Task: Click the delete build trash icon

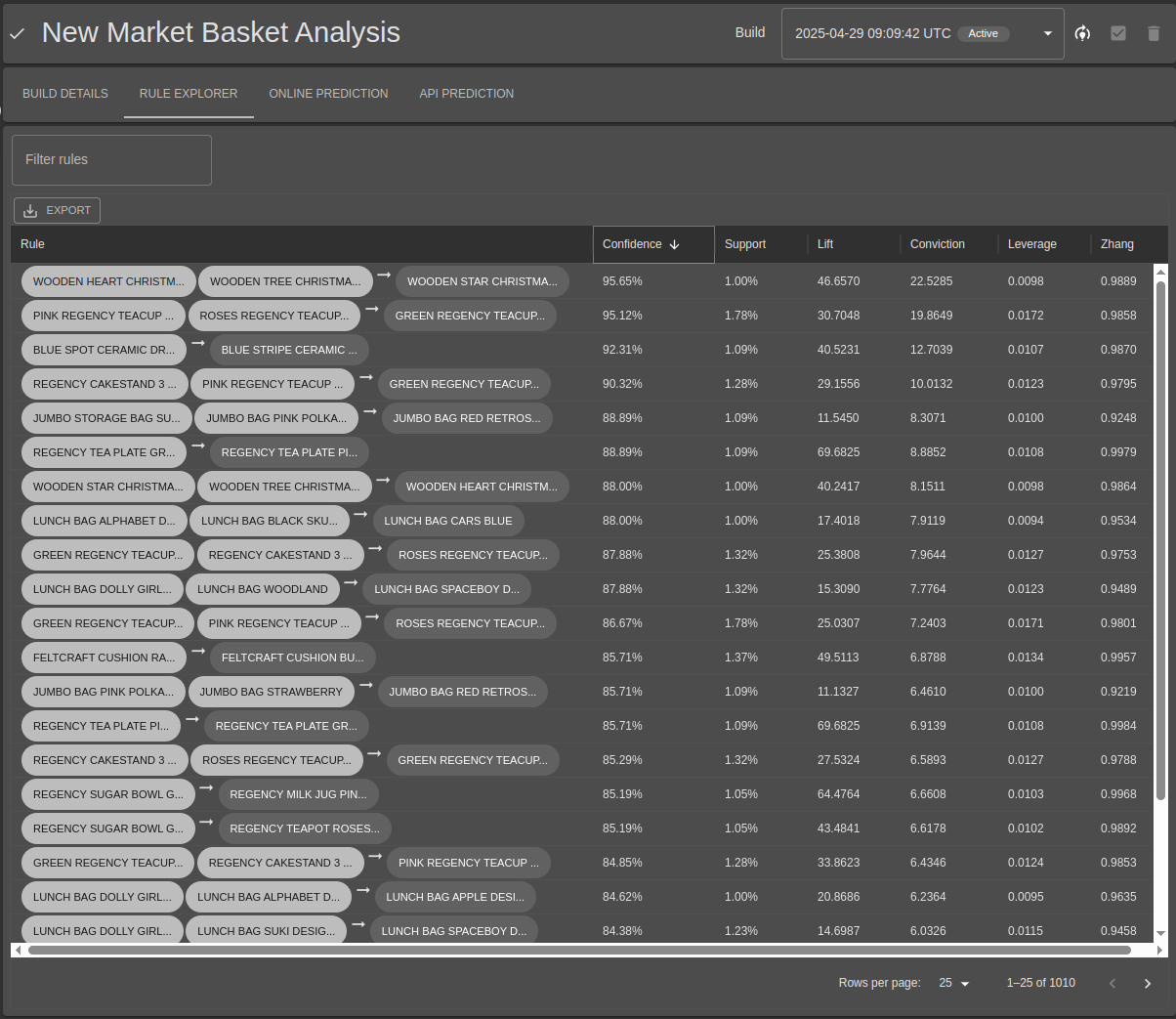Action: [1154, 33]
